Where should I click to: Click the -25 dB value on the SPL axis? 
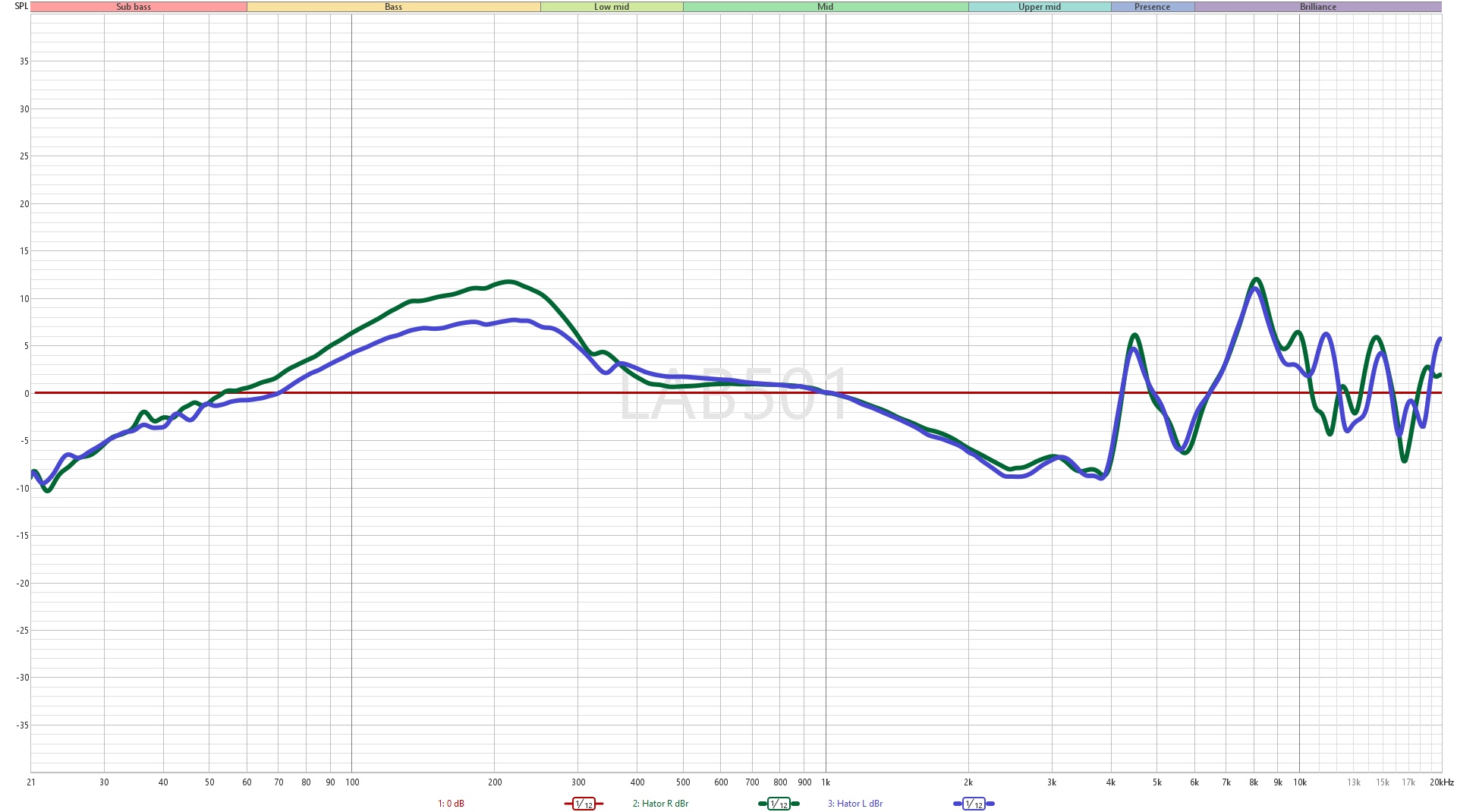pos(23,631)
